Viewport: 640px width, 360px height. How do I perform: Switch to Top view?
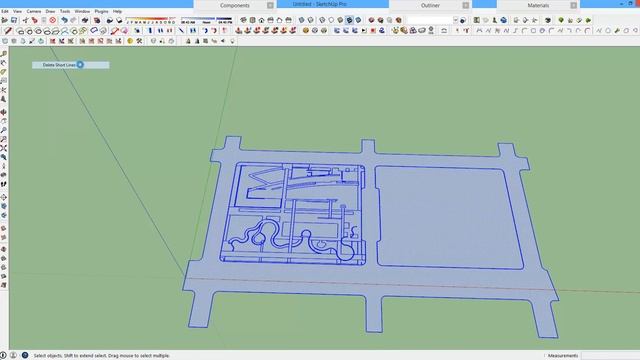[253, 20]
